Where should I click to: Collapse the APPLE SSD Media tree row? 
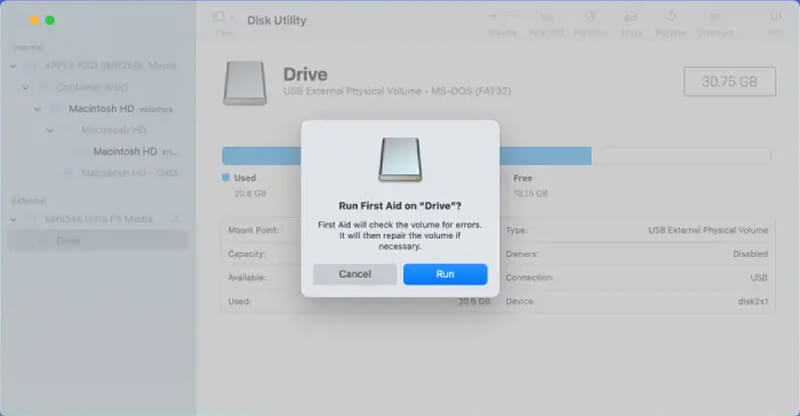pyautogui.click(x=13, y=66)
